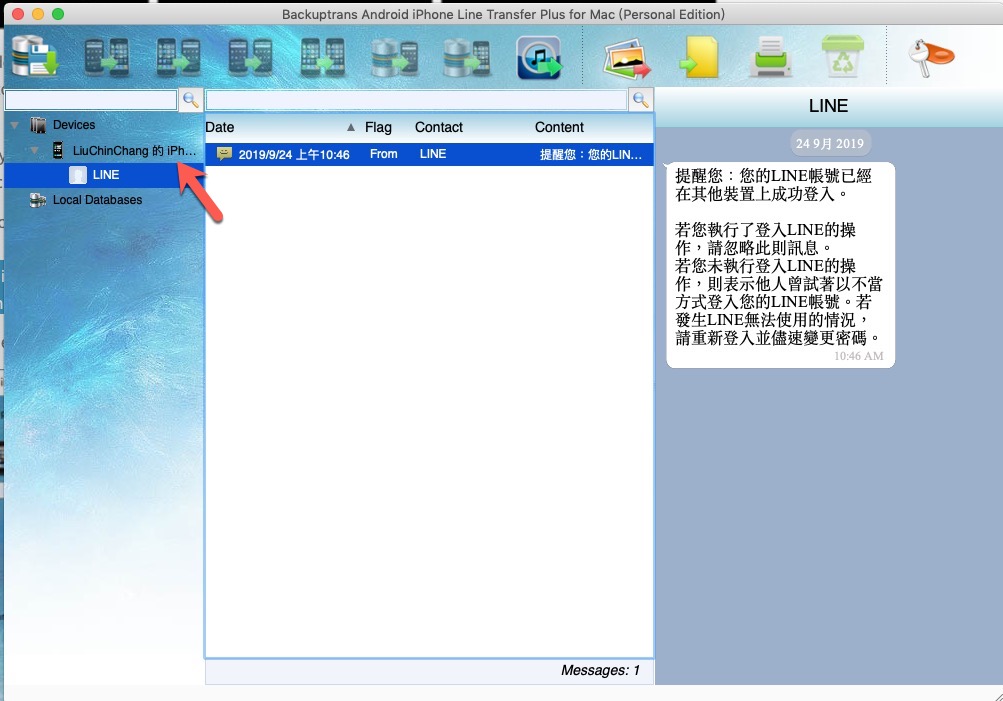Screen dimensions: 1003x701
Task: Click the window resize grip corner
Action: coord(997,696)
